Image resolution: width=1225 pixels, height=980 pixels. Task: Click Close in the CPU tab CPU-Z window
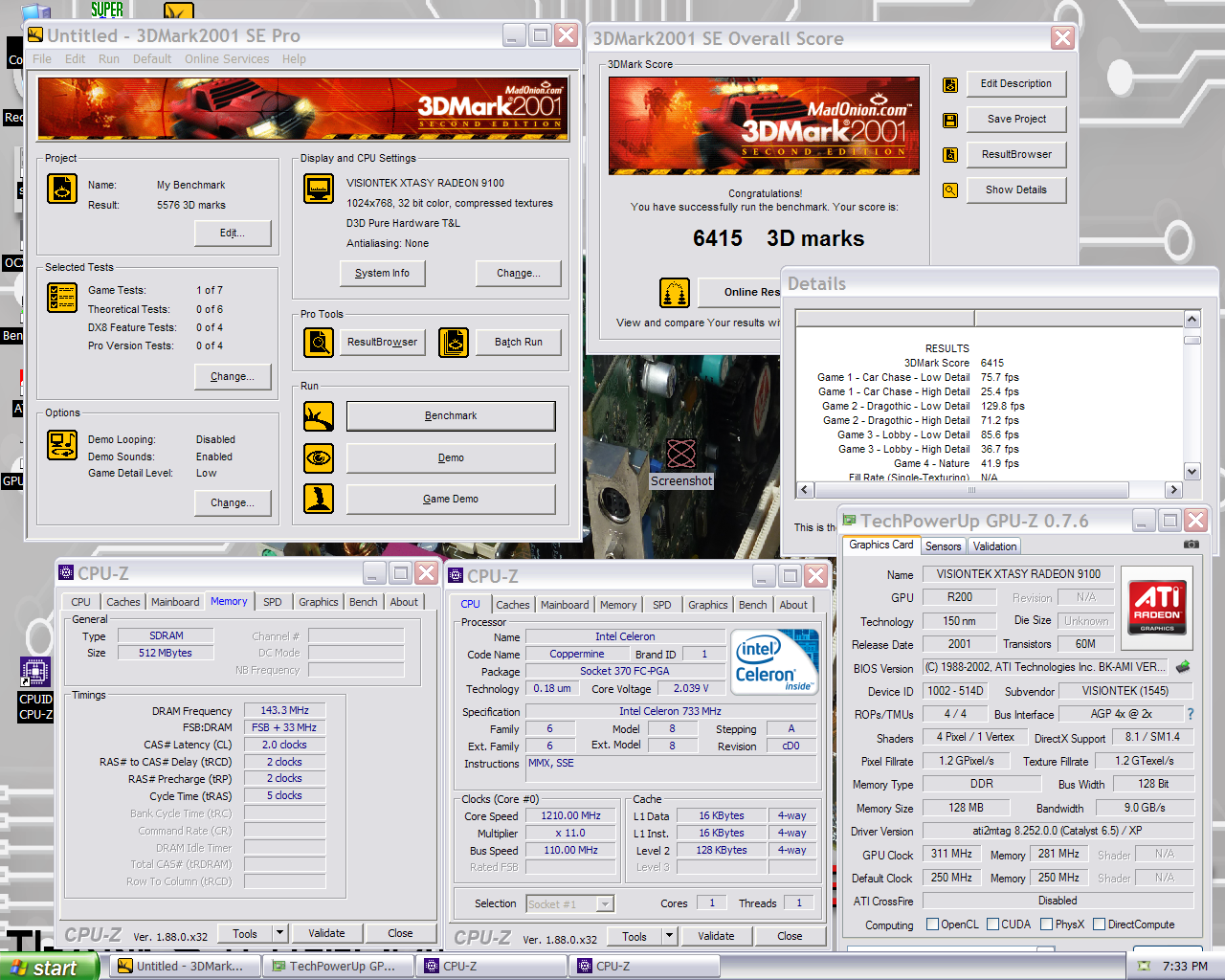click(790, 936)
